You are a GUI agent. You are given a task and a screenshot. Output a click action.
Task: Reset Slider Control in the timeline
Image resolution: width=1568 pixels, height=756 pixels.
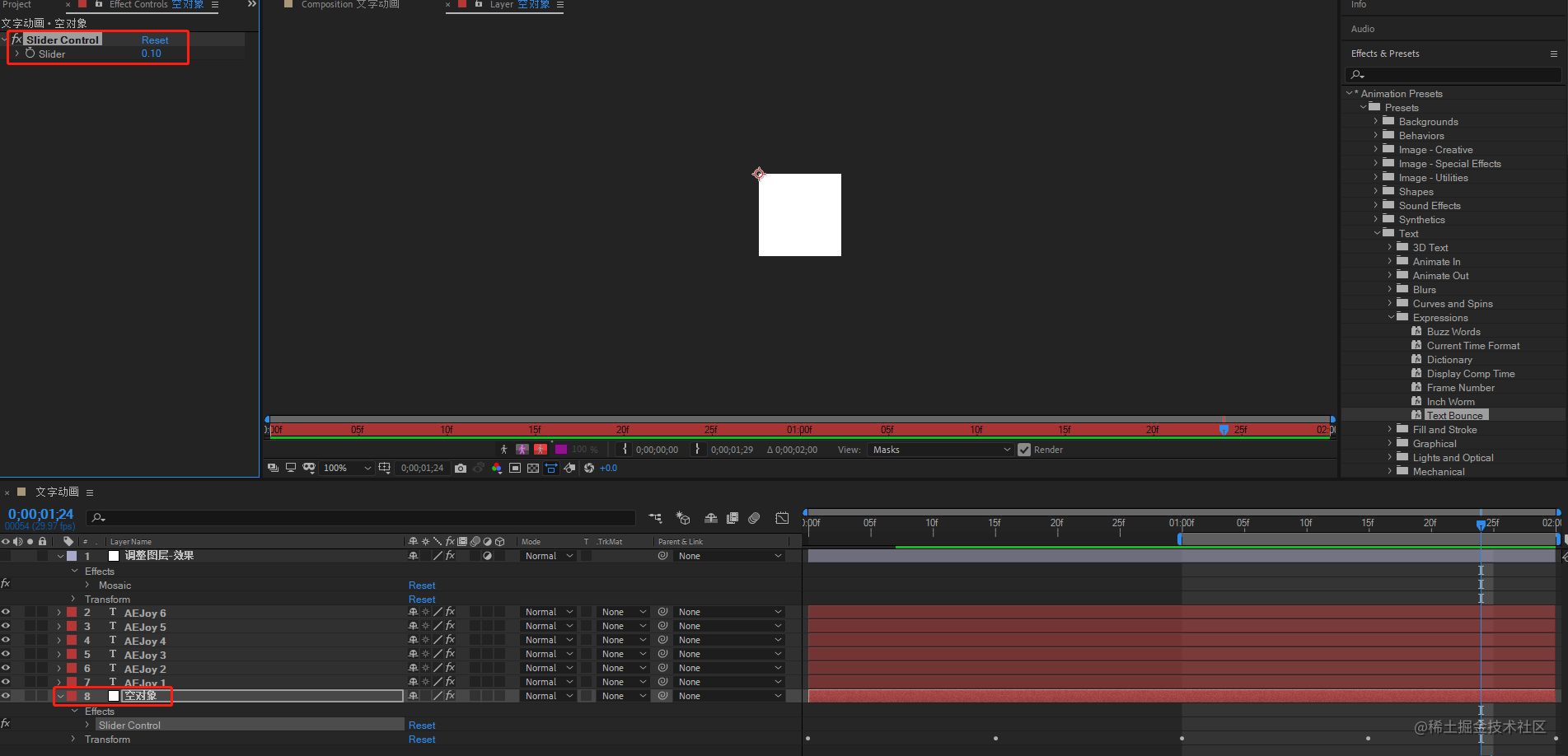(422, 726)
